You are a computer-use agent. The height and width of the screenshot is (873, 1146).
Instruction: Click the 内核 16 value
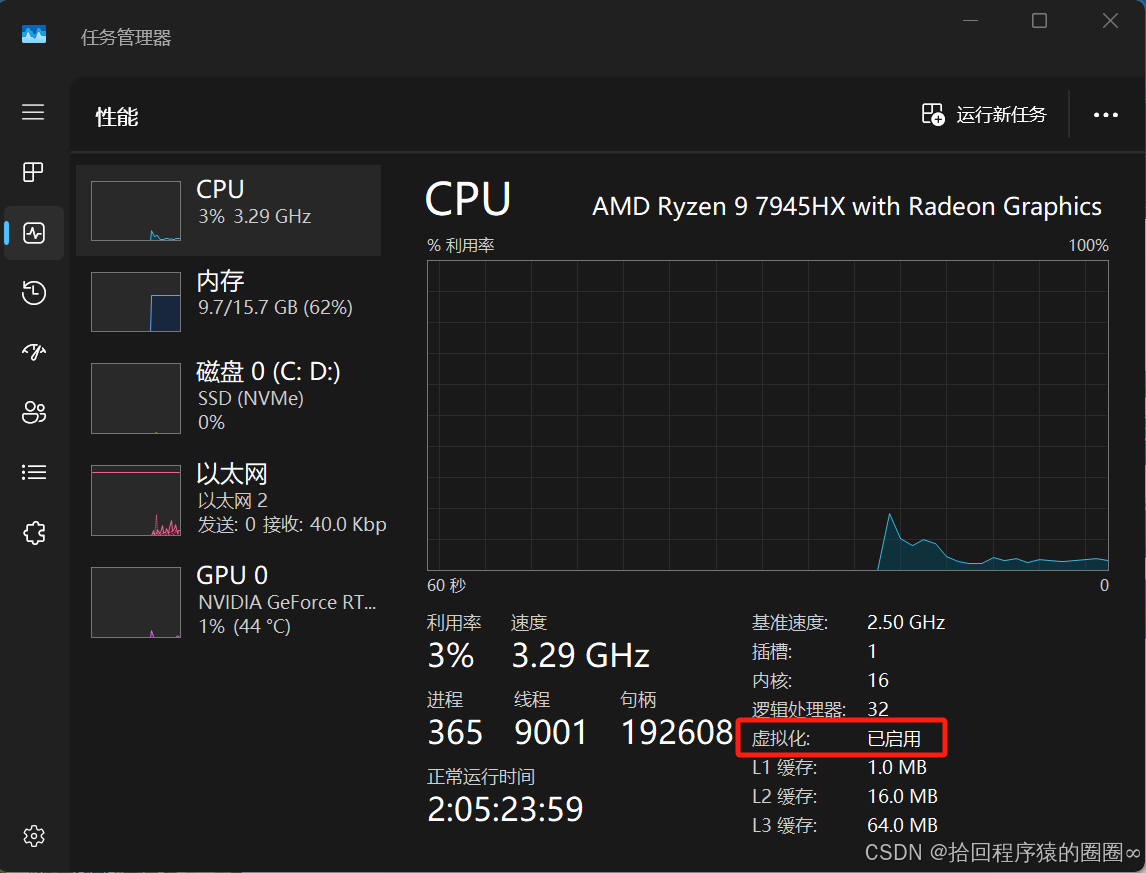[x=878, y=681]
